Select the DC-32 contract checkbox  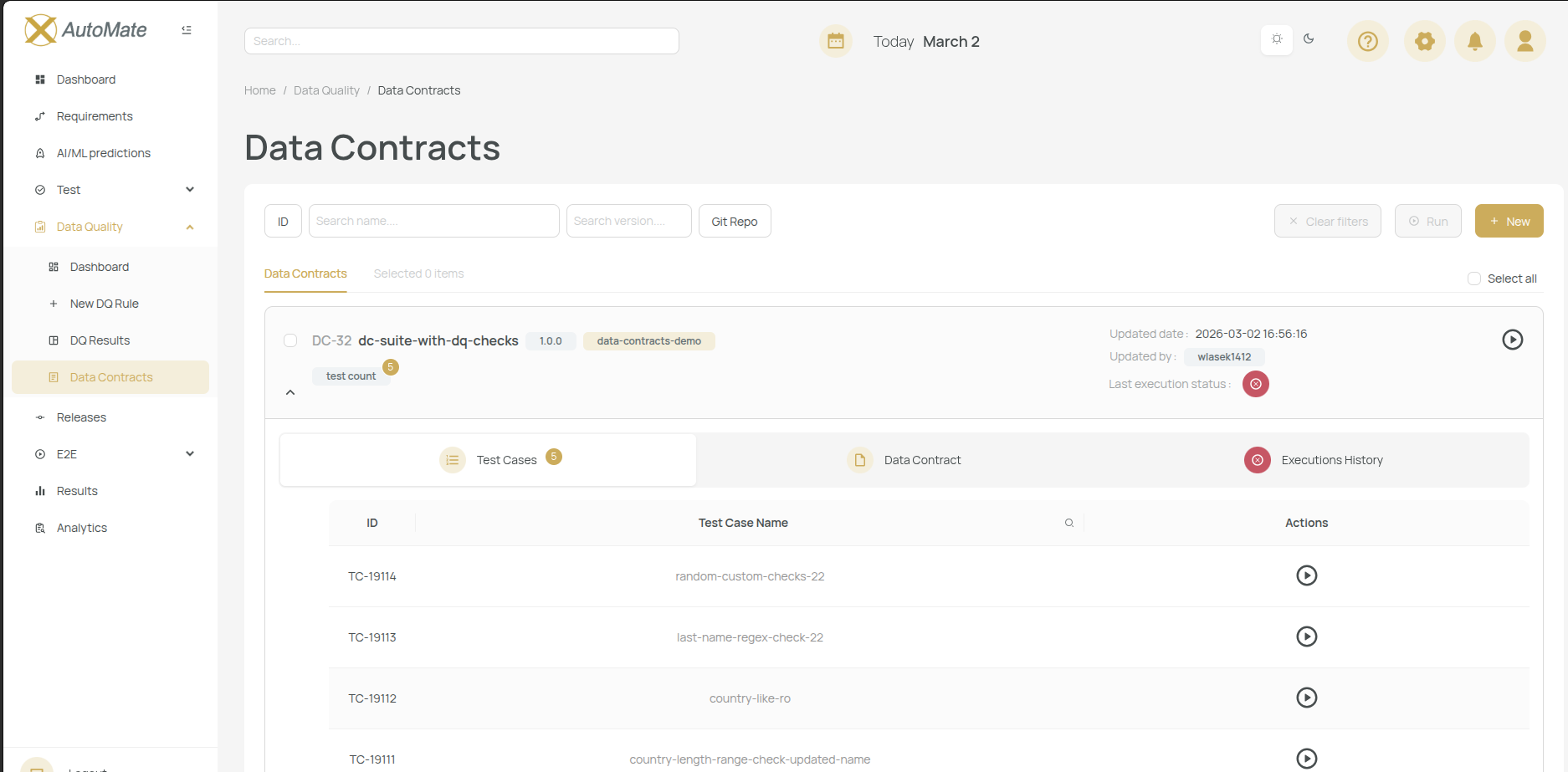click(x=290, y=340)
